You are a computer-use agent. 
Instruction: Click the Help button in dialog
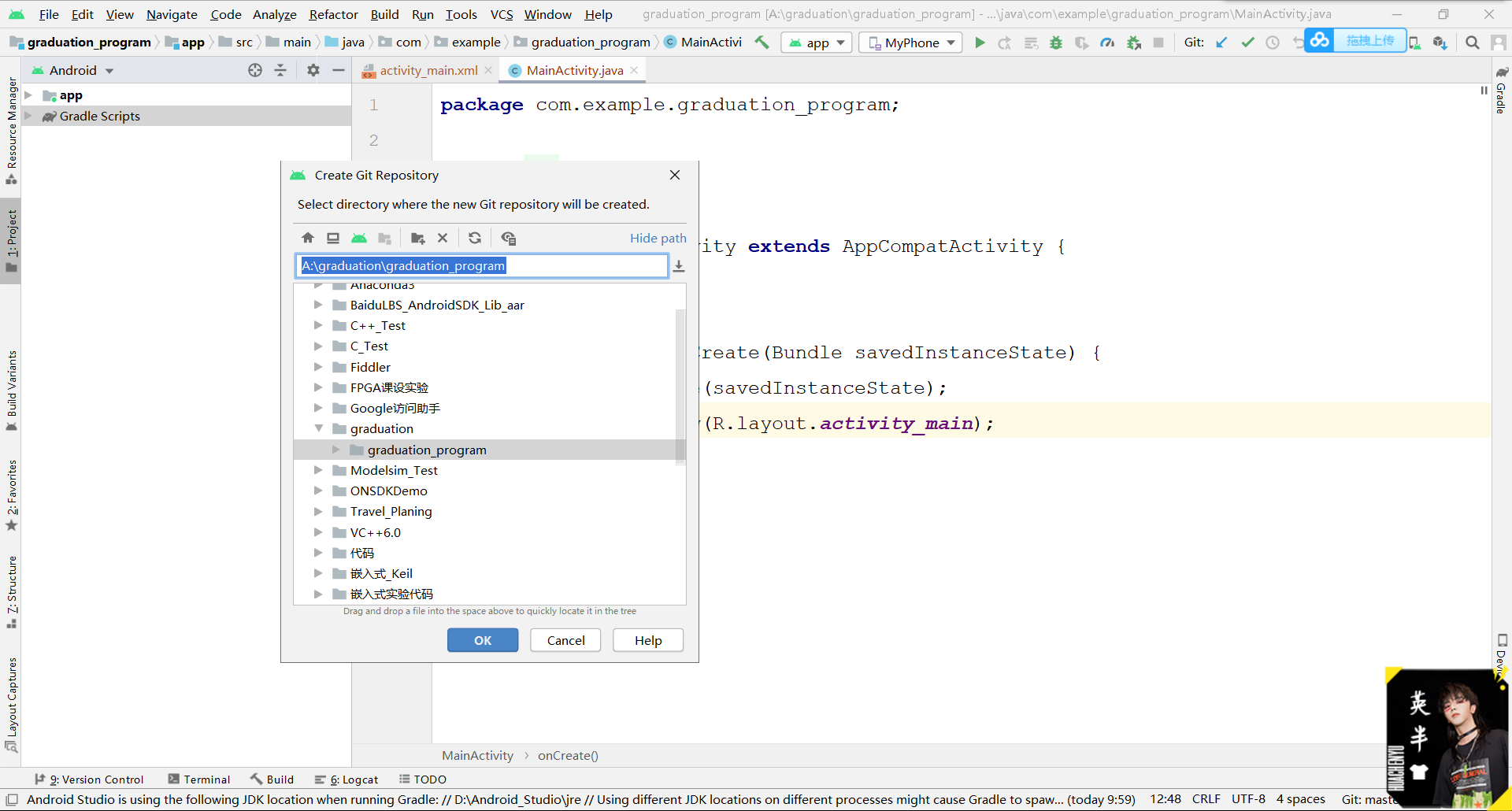pyautogui.click(x=648, y=640)
